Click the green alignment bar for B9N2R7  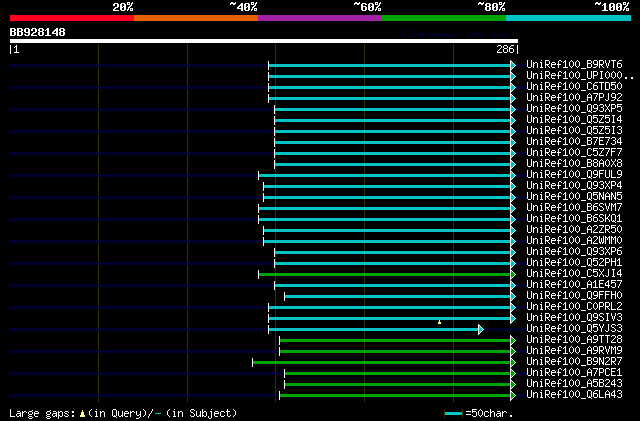point(382,363)
